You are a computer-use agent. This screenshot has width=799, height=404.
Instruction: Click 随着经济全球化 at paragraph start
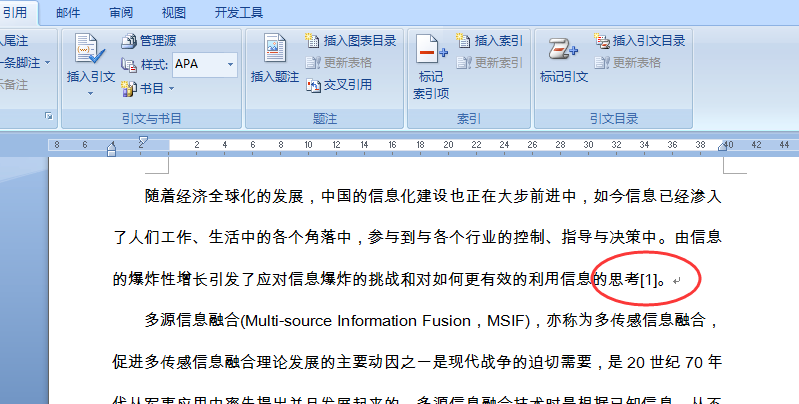click(x=200, y=197)
